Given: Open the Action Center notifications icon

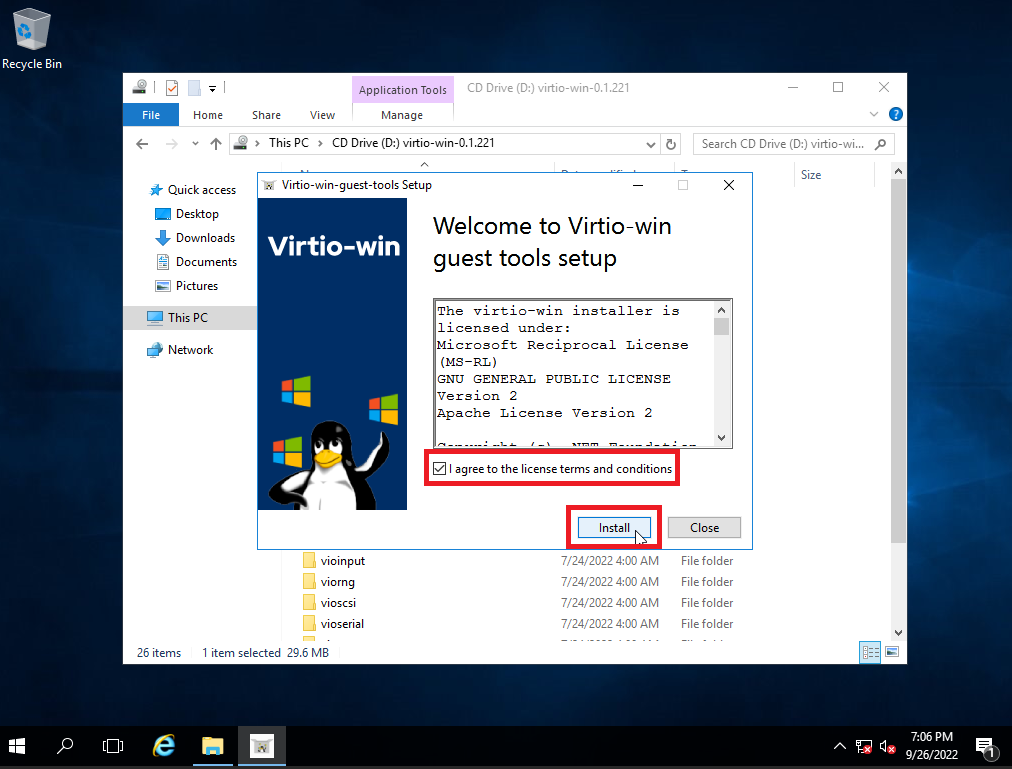Looking at the screenshot, I should click(985, 747).
